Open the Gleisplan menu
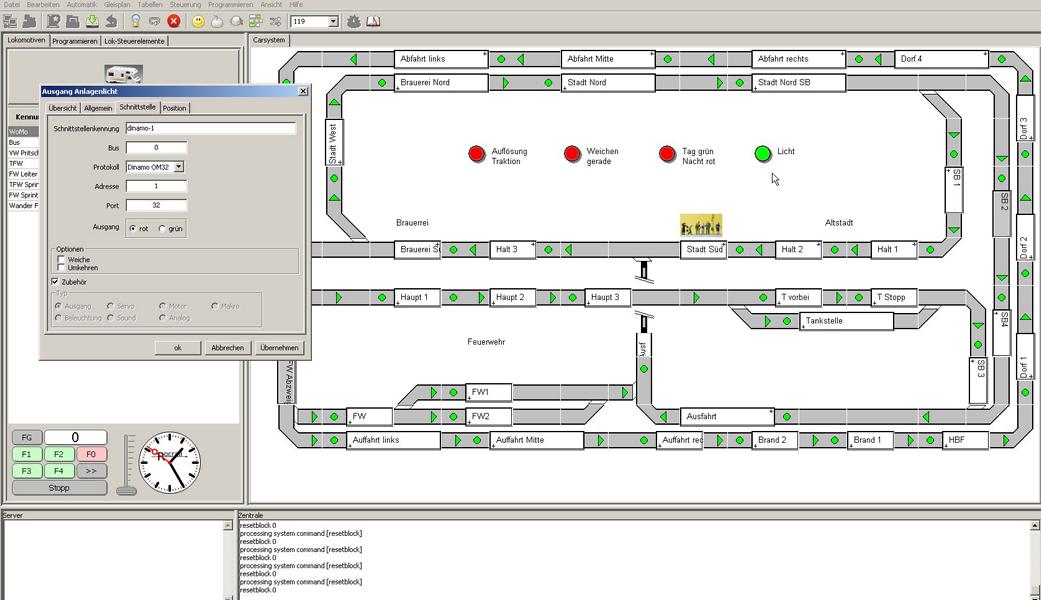This screenshot has width=1041, height=600. pos(116,5)
